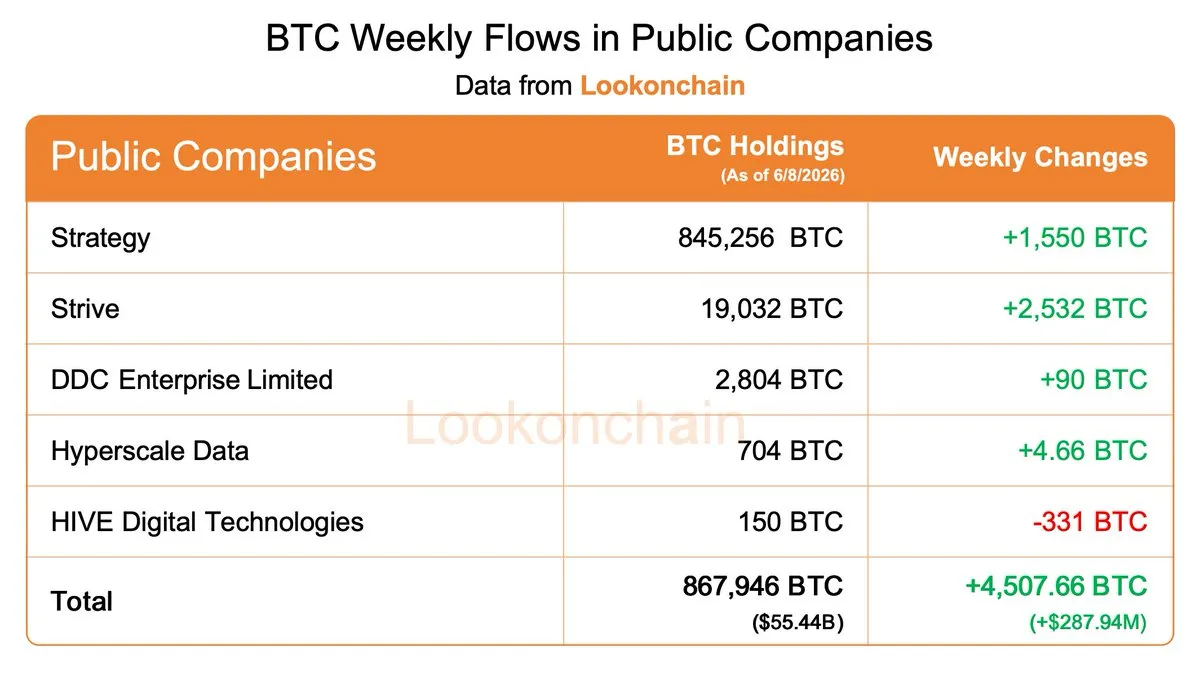This screenshot has width=1200, height=676.
Task: Click Strive's 19,032 BTC holdings value
Action: point(772,309)
